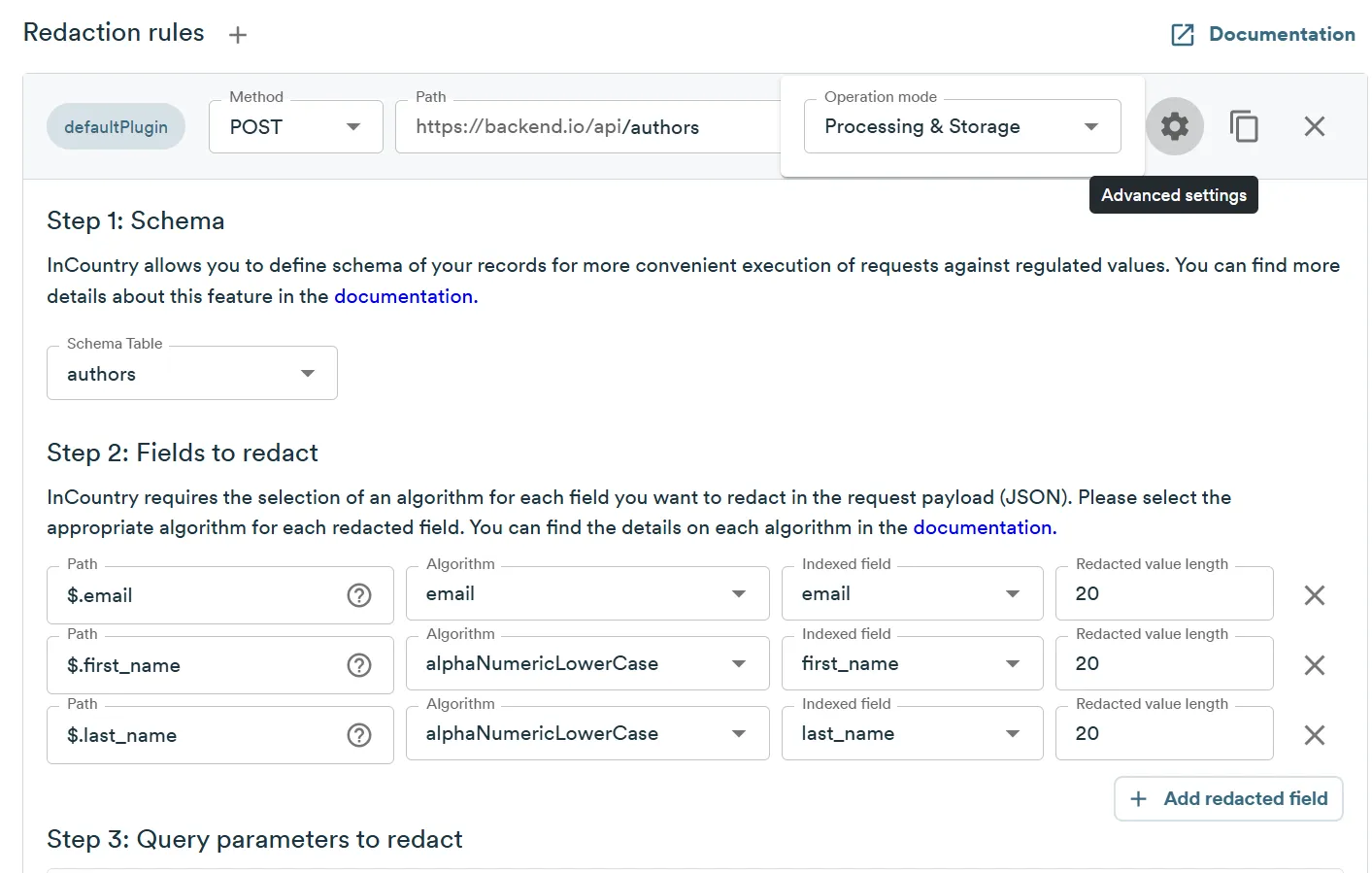
Task: Open Indexed field email dropdown
Action: pos(913,593)
